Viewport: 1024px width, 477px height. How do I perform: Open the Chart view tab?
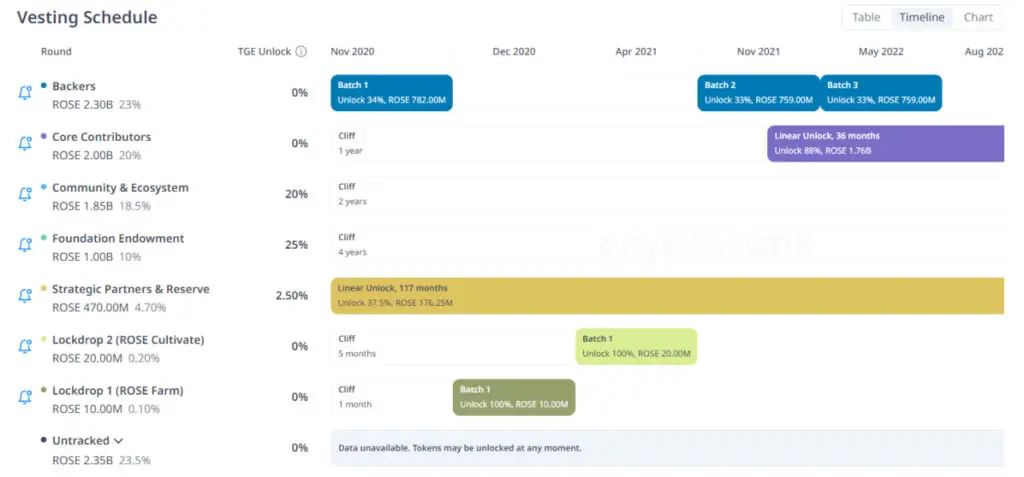978,17
